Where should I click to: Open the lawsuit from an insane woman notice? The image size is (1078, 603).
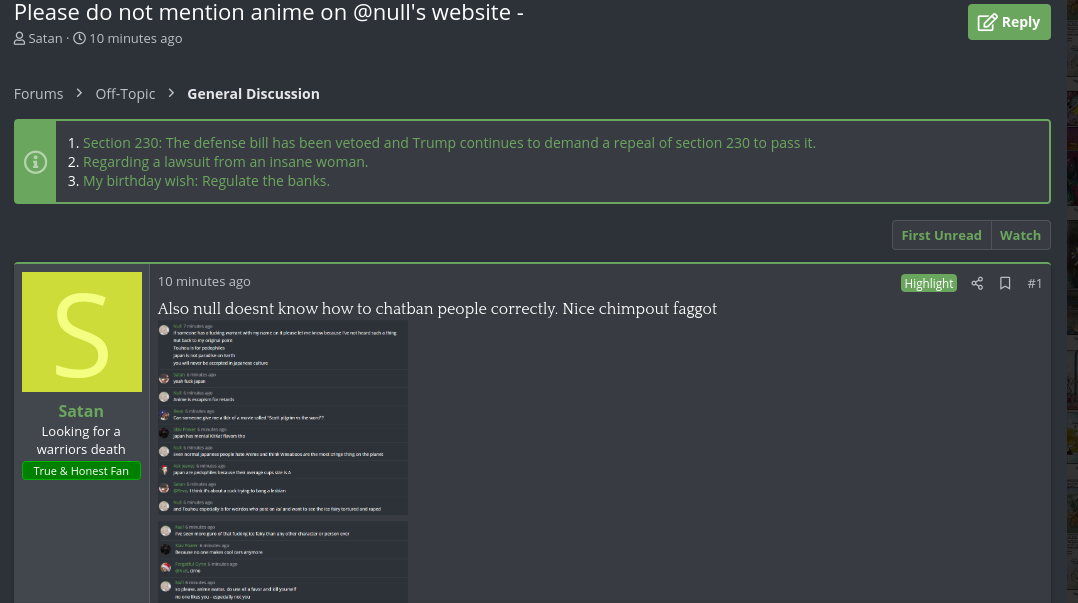225,162
